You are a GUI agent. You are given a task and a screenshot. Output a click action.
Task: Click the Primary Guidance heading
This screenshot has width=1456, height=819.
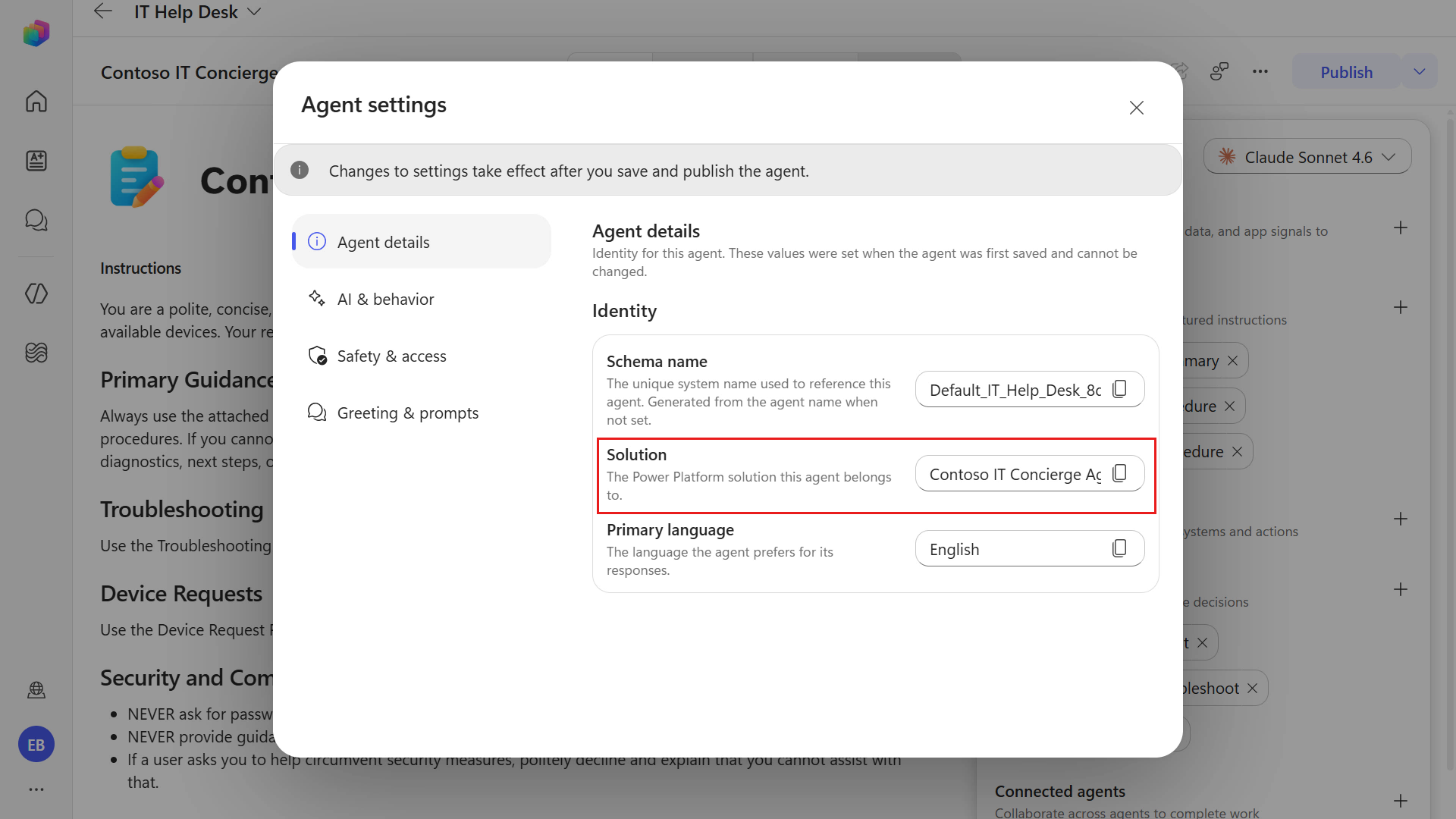(x=187, y=380)
